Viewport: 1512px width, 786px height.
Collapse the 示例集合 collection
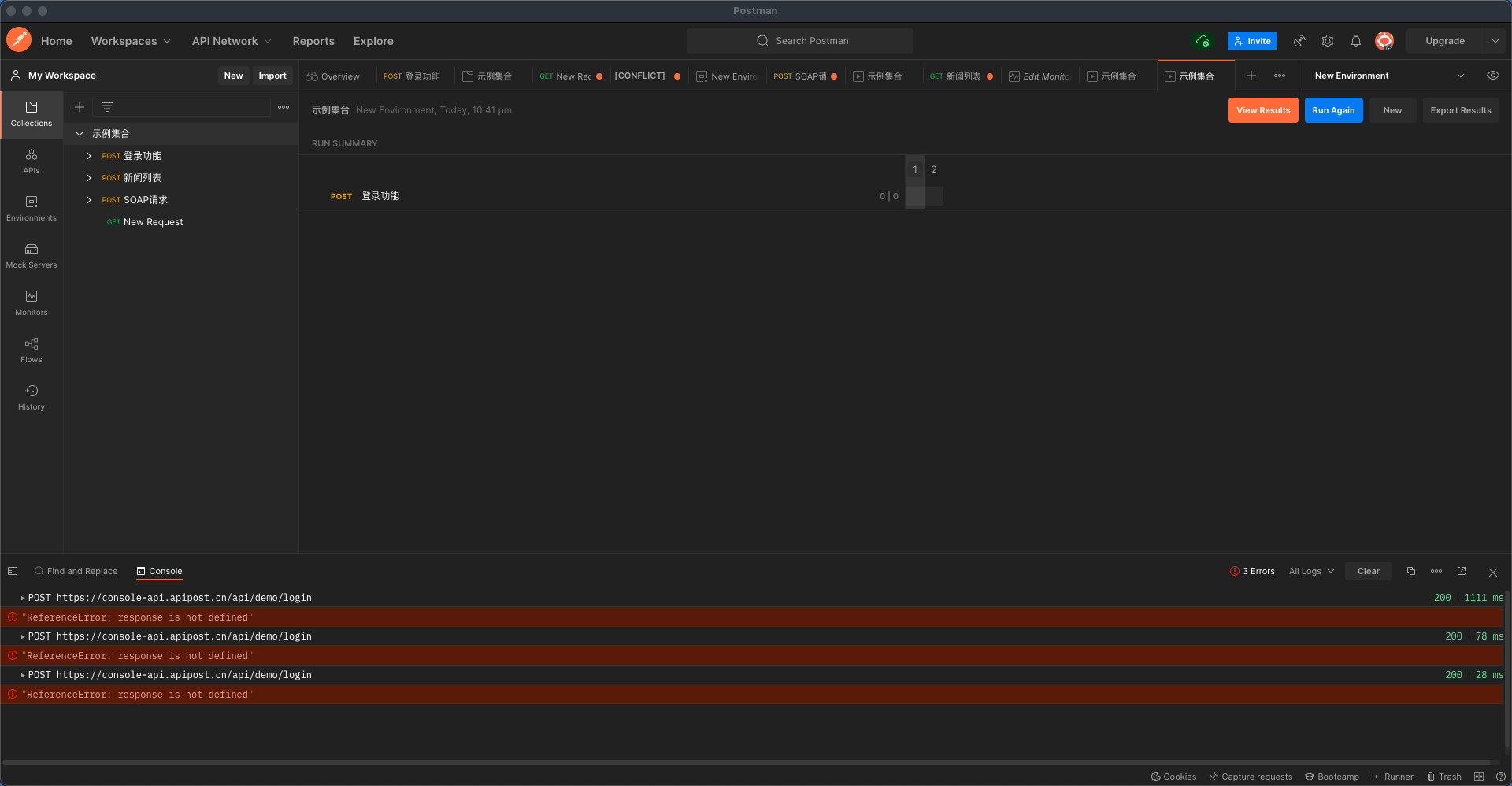pos(80,134)
